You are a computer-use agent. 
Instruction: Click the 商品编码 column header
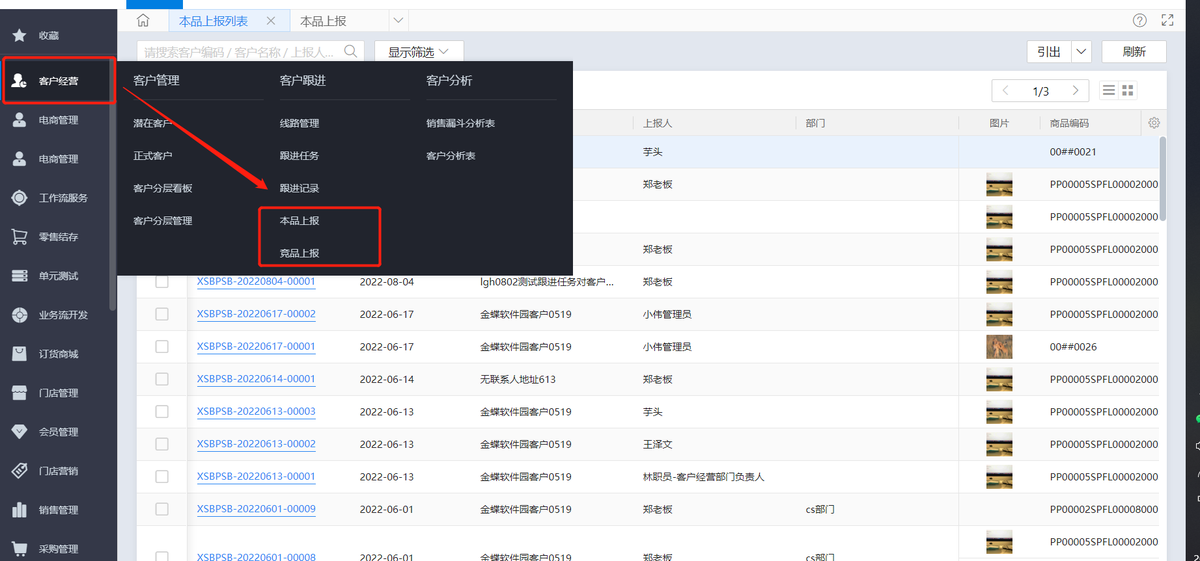coord(1069,123)
